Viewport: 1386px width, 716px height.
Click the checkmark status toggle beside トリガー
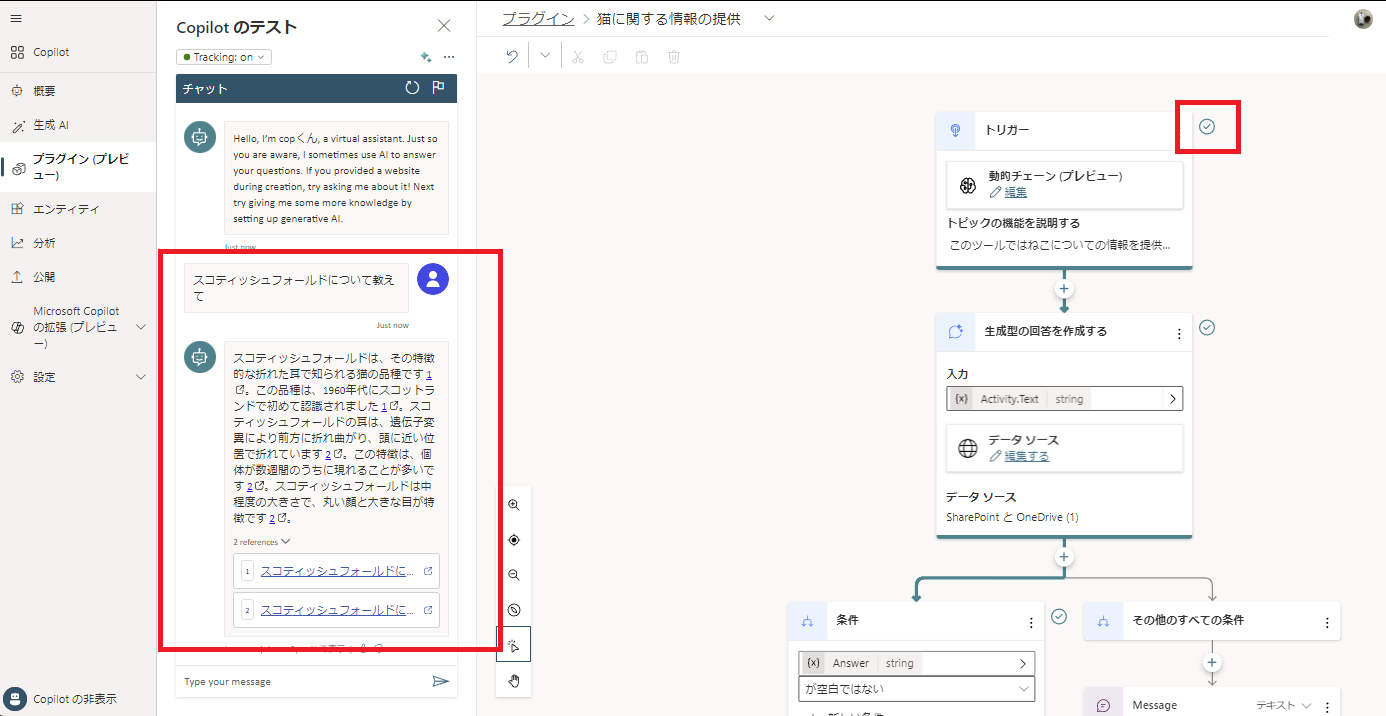tap(1208, 128)
